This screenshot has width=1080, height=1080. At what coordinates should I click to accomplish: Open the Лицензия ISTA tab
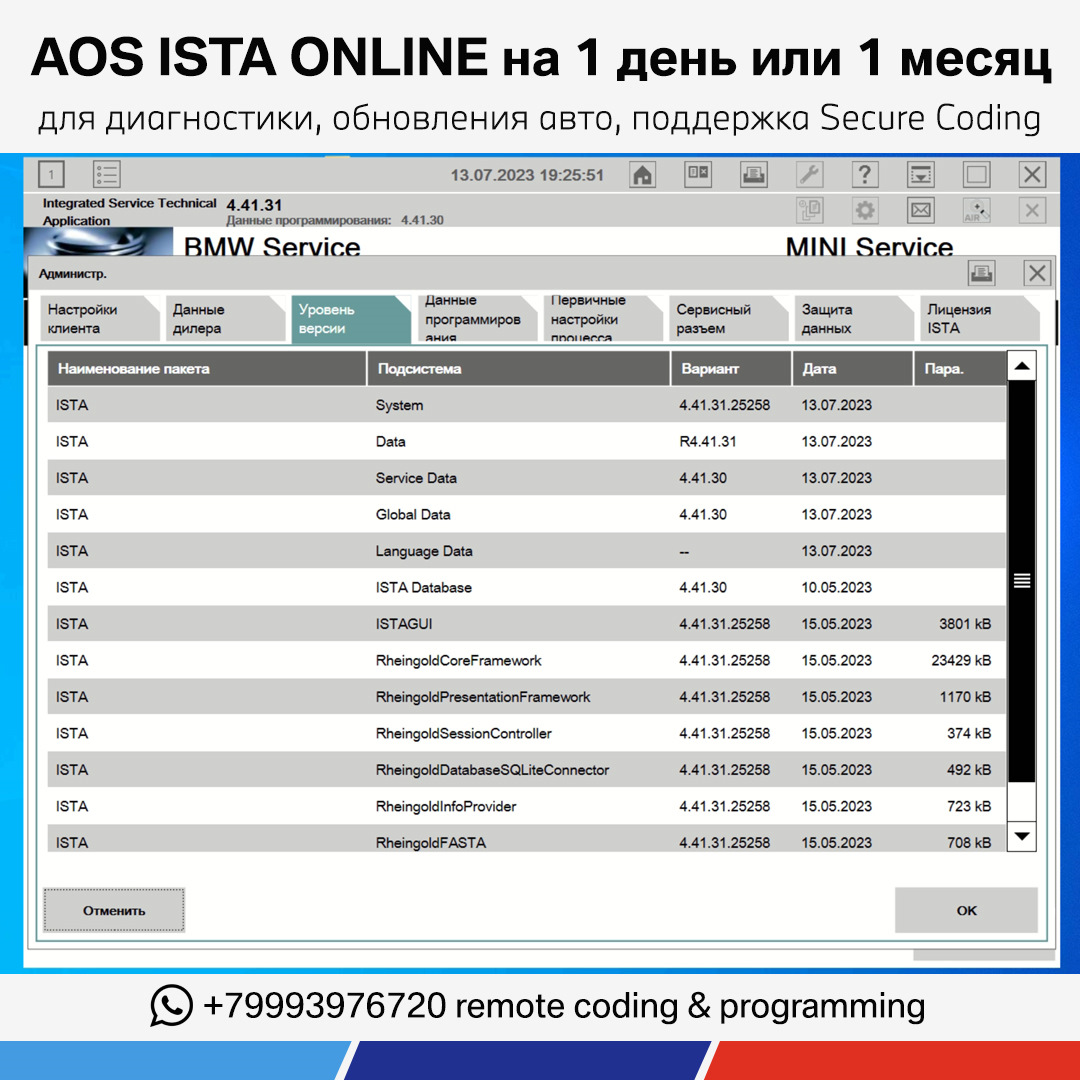[x=979, y=319]
